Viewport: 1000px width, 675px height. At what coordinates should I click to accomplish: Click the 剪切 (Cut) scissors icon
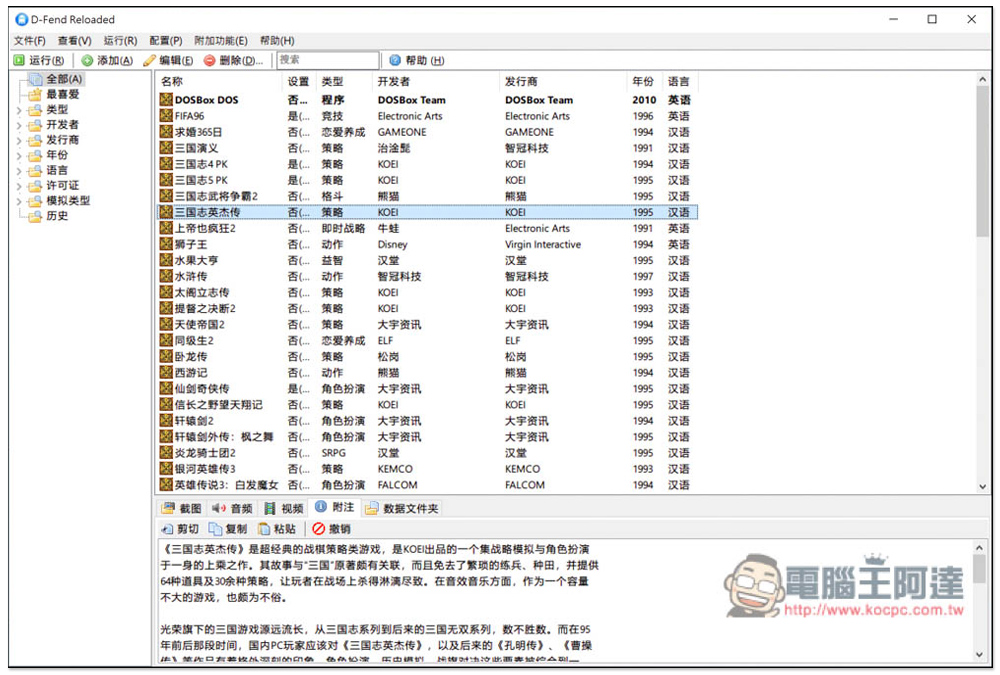tap(168, 529)
